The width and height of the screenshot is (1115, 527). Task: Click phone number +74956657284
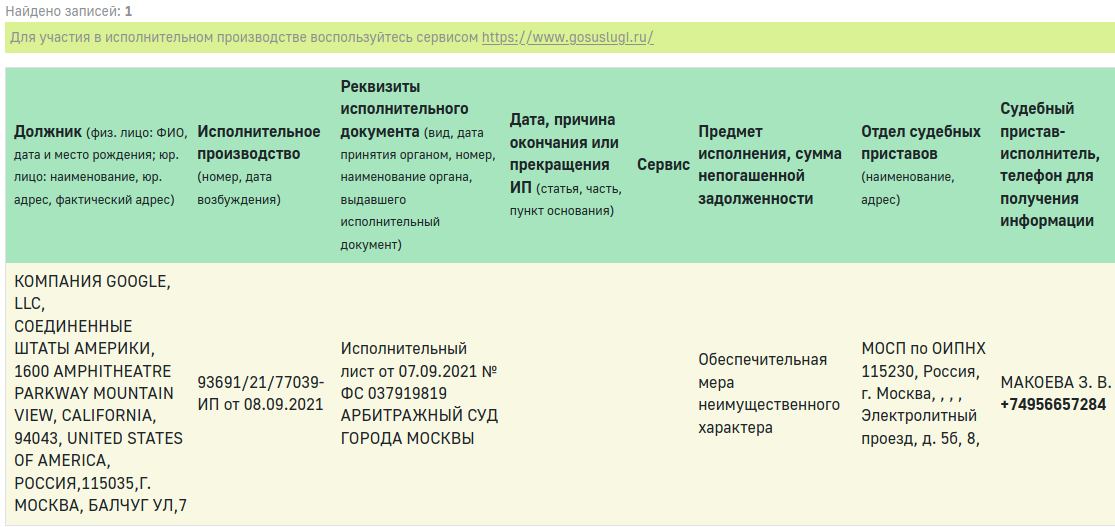1053,405
